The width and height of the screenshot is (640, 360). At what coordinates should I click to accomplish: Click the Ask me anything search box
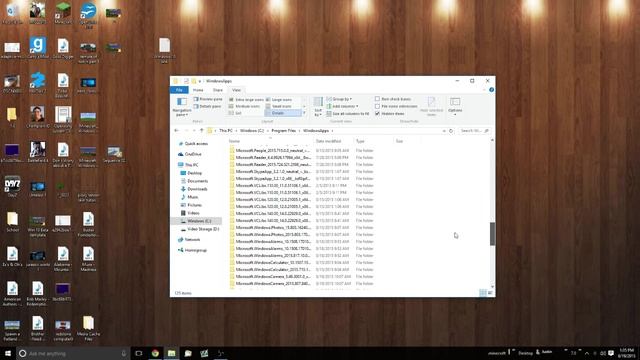click(73, 353)
